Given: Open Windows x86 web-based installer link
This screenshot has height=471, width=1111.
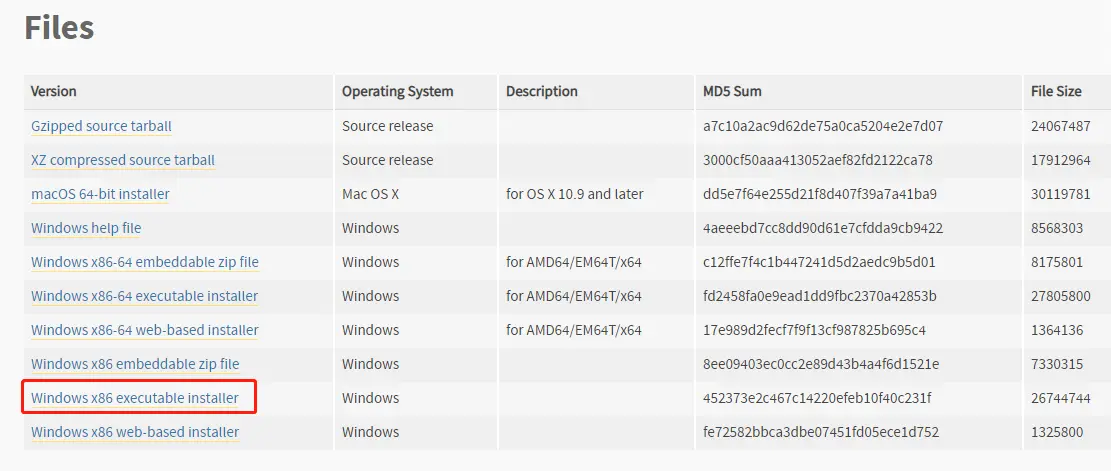Looking at the screenshot, I should (x=135, y=433).
